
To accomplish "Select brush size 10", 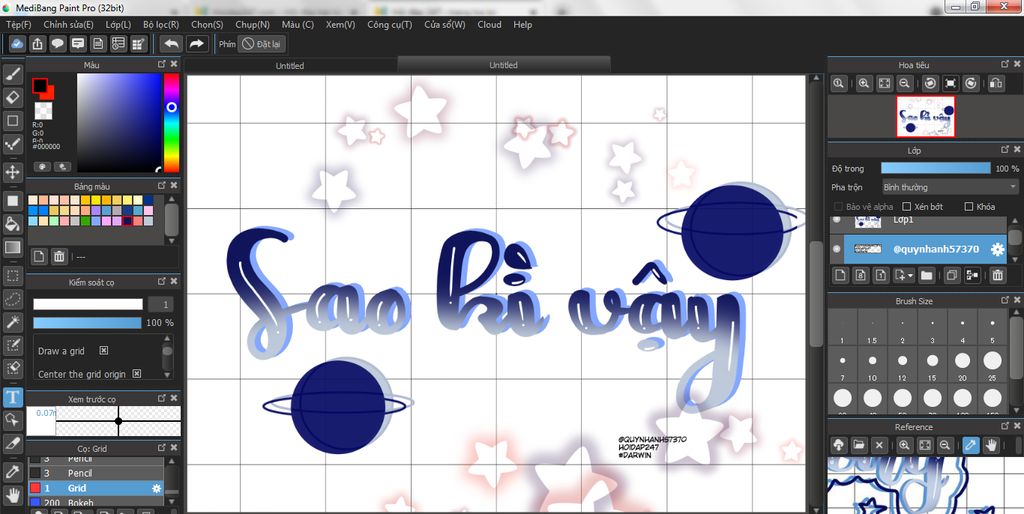I will (872, 364).
